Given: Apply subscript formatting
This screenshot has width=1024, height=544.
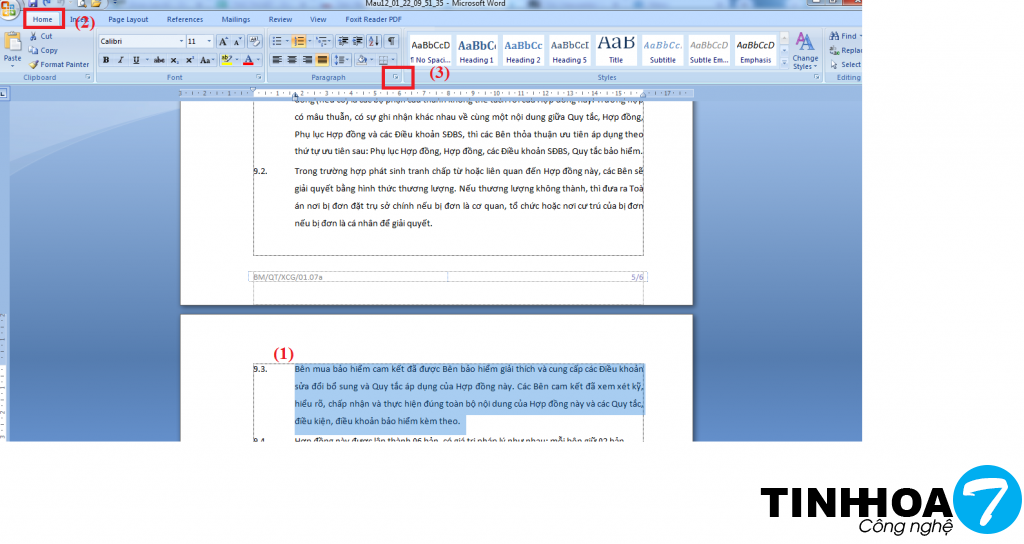Looking at the screenshot, I should click(x=175, y=60).
